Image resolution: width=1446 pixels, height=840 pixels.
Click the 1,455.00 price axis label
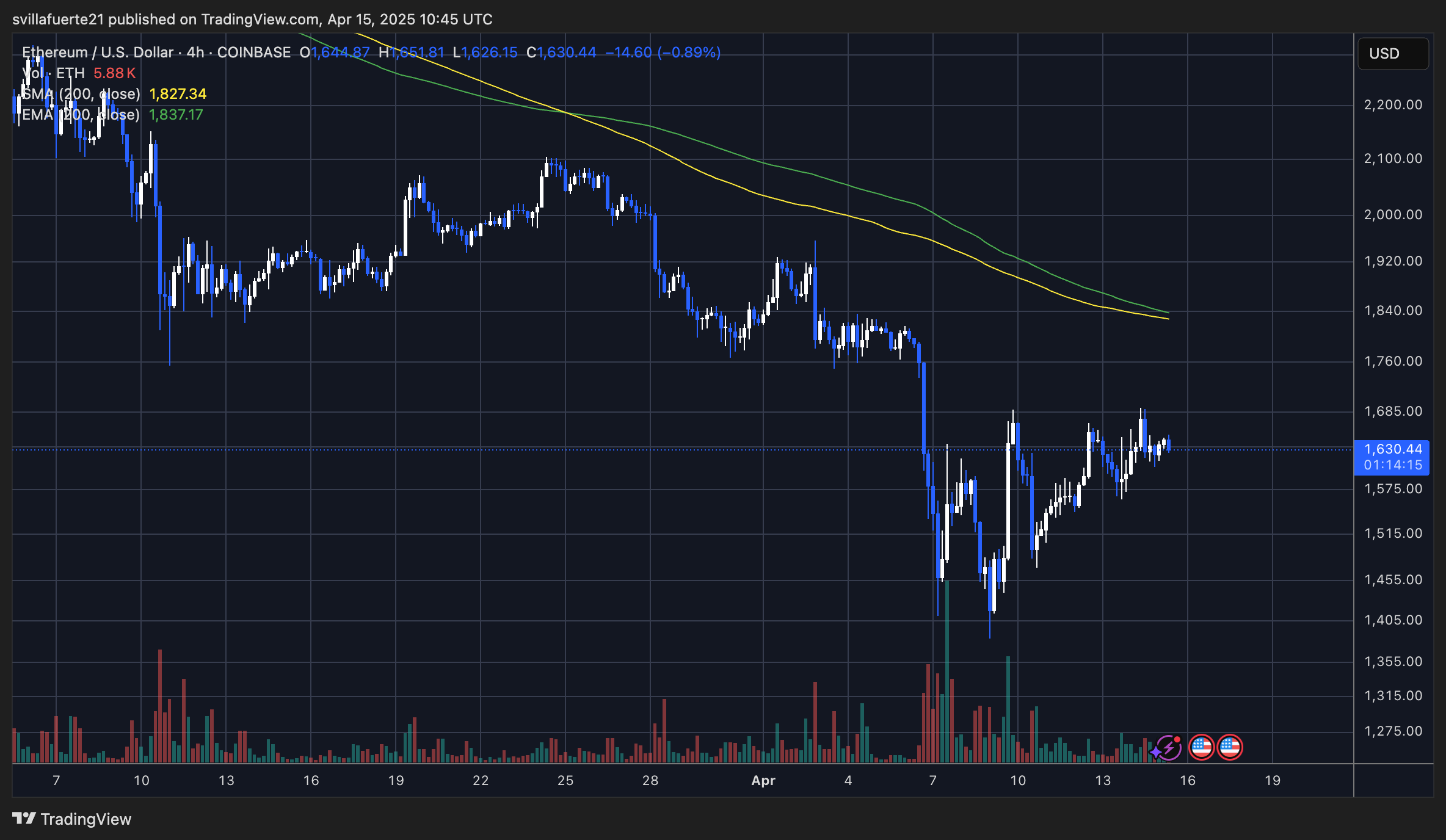(1393, 580)
